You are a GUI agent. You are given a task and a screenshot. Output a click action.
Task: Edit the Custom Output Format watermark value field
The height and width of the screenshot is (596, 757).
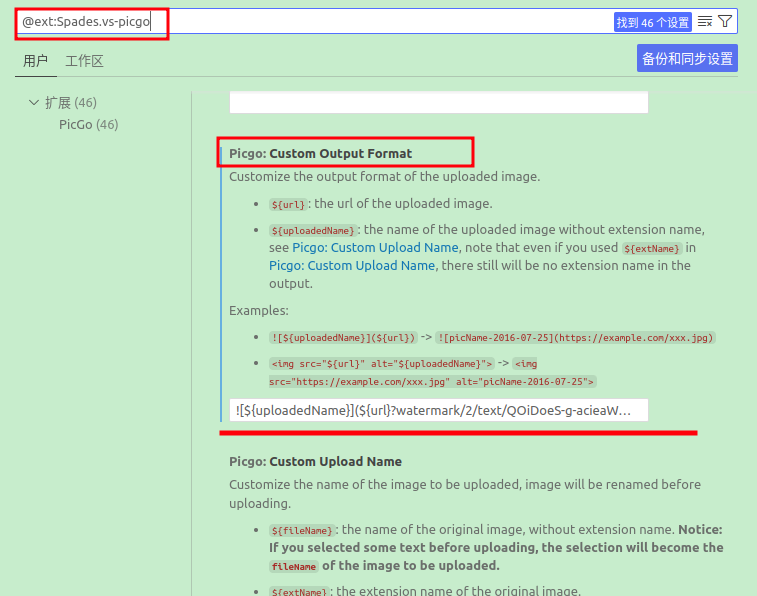coord(438,410)
